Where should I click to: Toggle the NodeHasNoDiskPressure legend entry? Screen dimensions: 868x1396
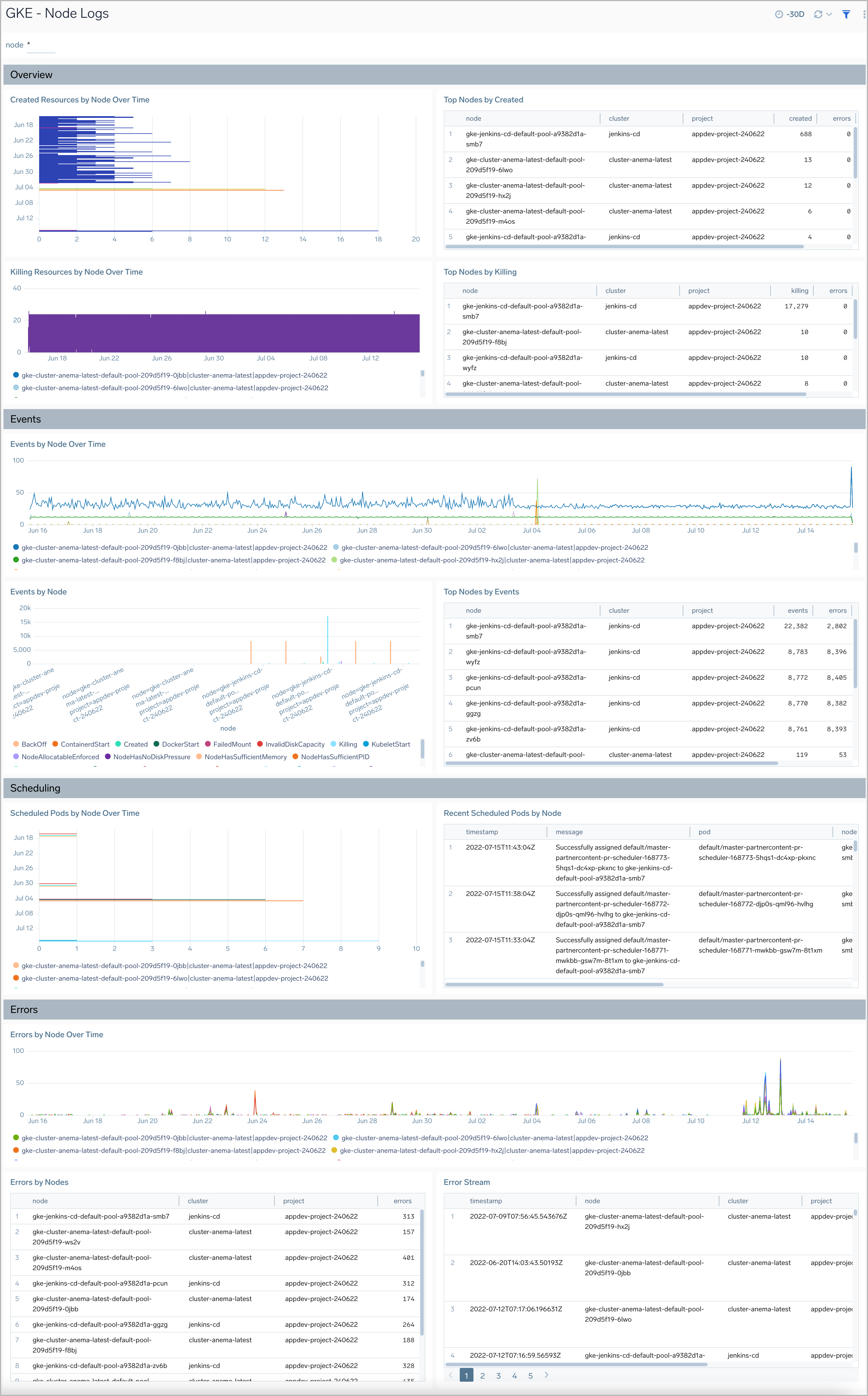coord(108,757)
